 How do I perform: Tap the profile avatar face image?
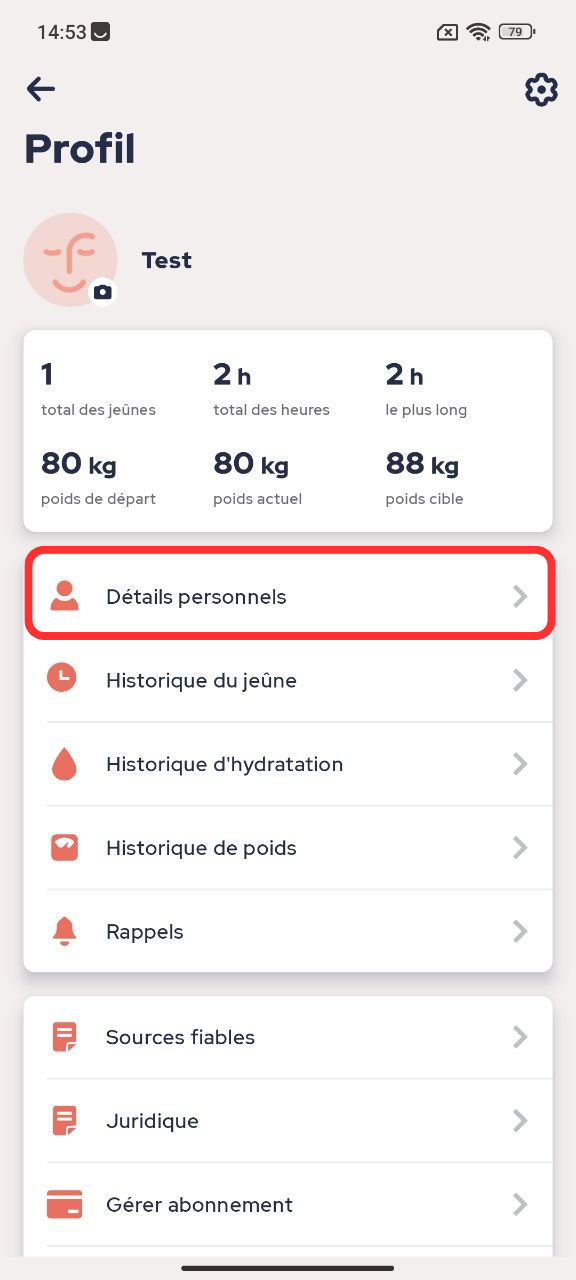click(70, 260)
